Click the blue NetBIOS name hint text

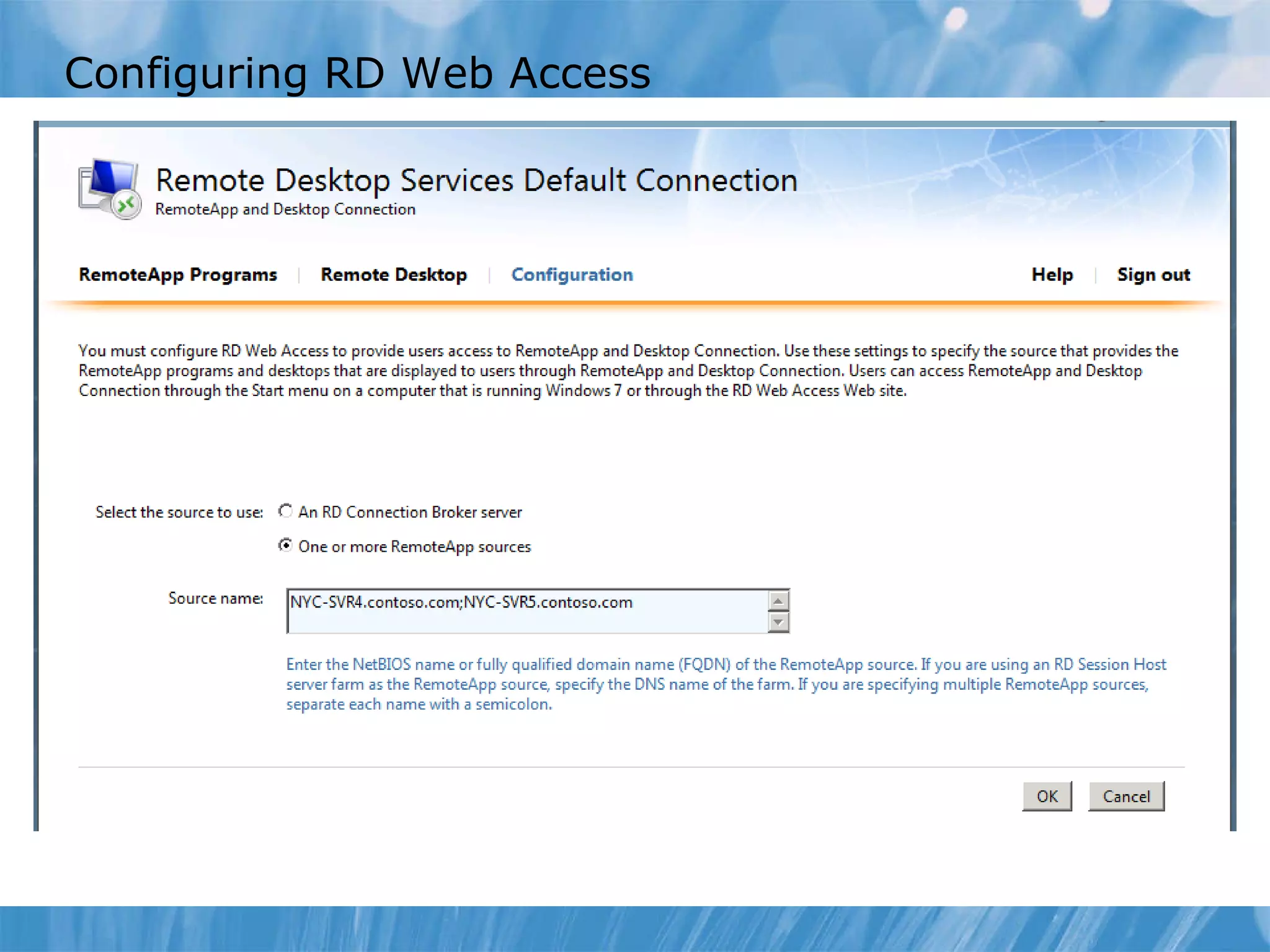(726, 684)
